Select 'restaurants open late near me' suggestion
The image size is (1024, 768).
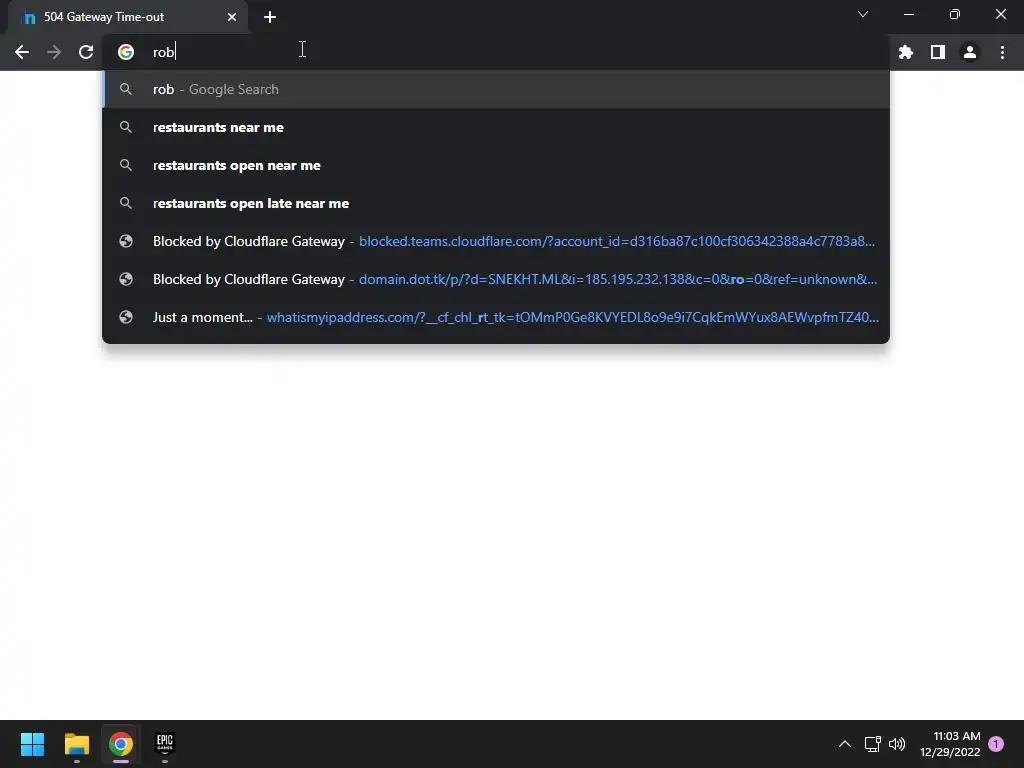(496, 203)
